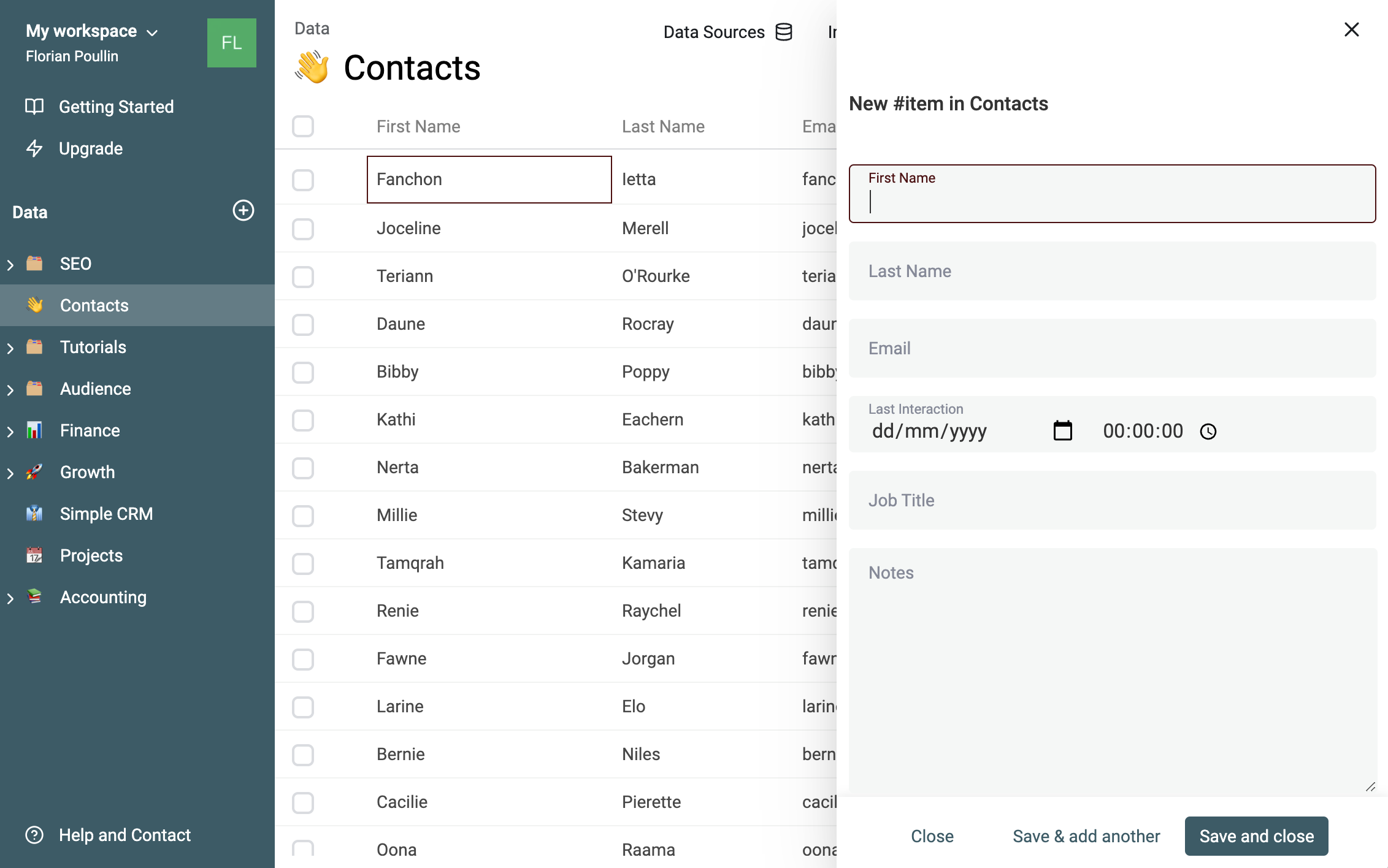
Task: Tick the checkbox next to Kathi
Action: click(303, 420)
